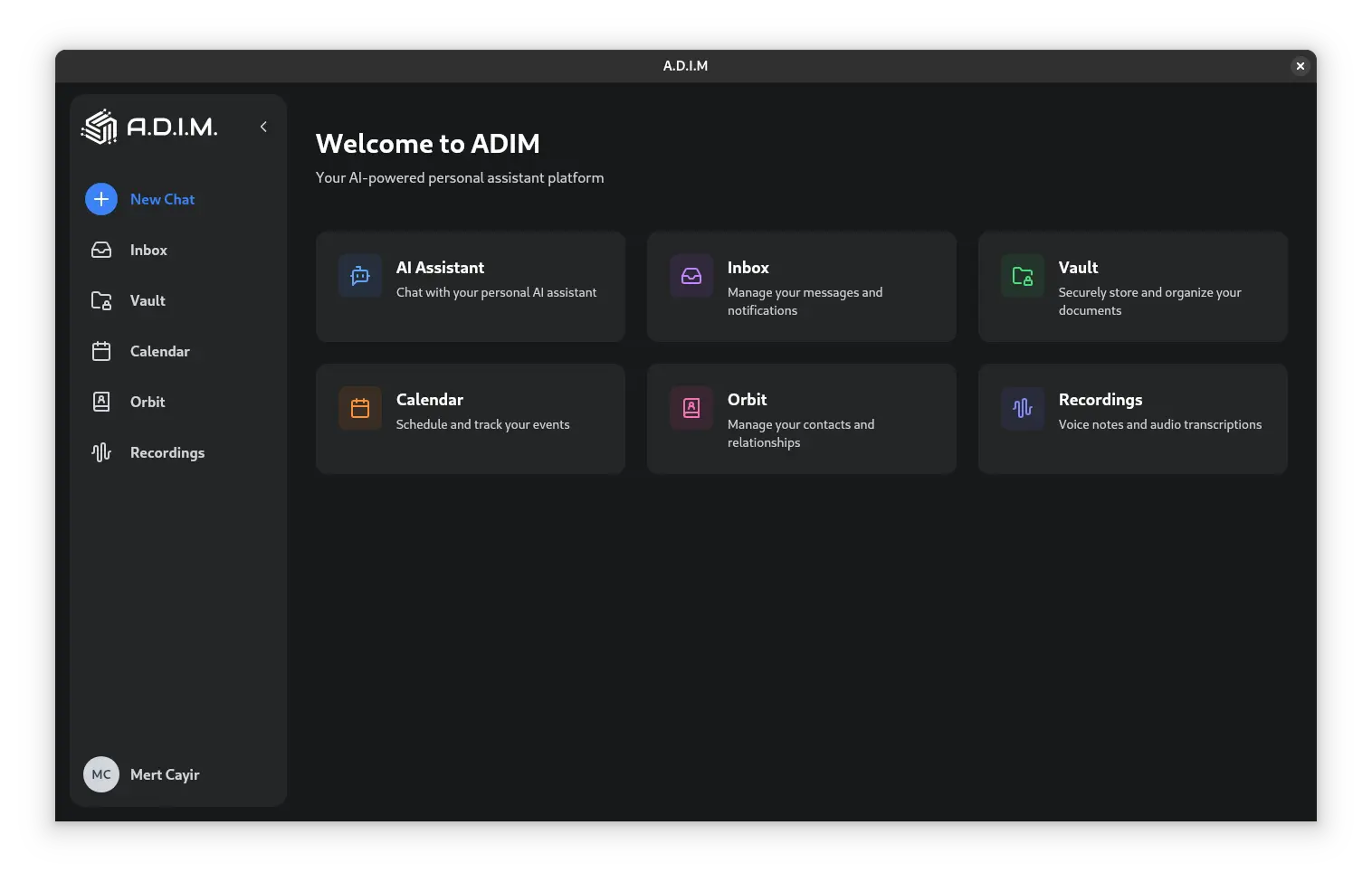Open the AI Assistant card title

(x=440, y=268)
